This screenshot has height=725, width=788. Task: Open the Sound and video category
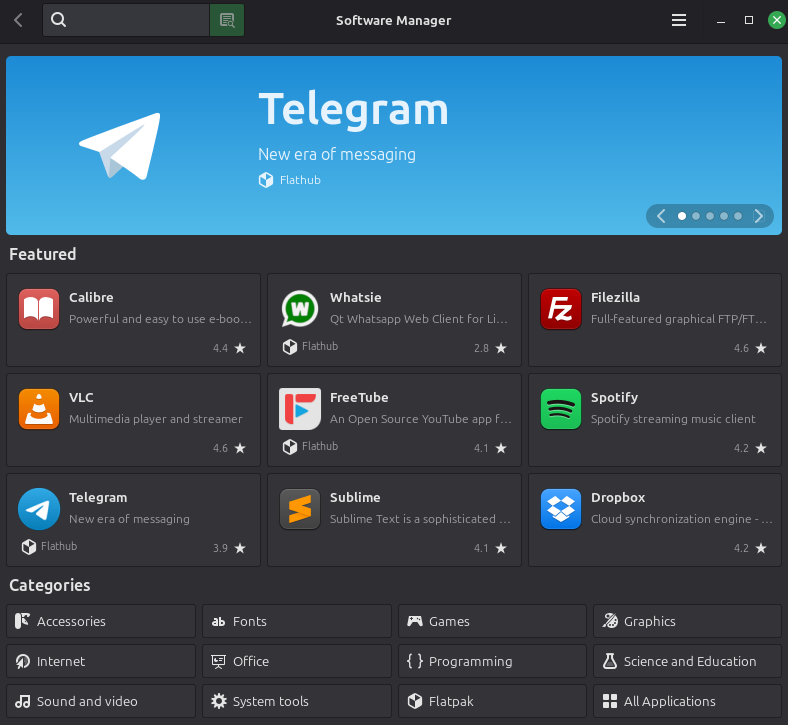100,701
